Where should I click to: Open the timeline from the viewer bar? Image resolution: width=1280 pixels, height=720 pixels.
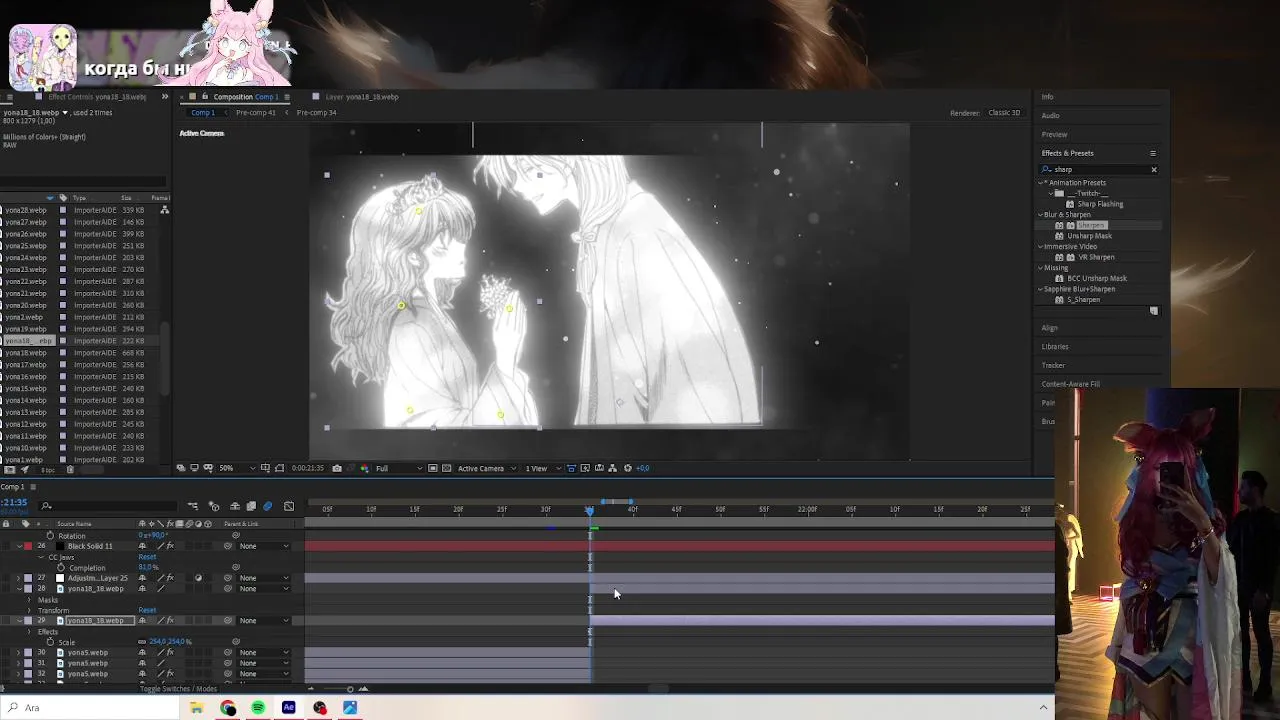coord(599,468)
